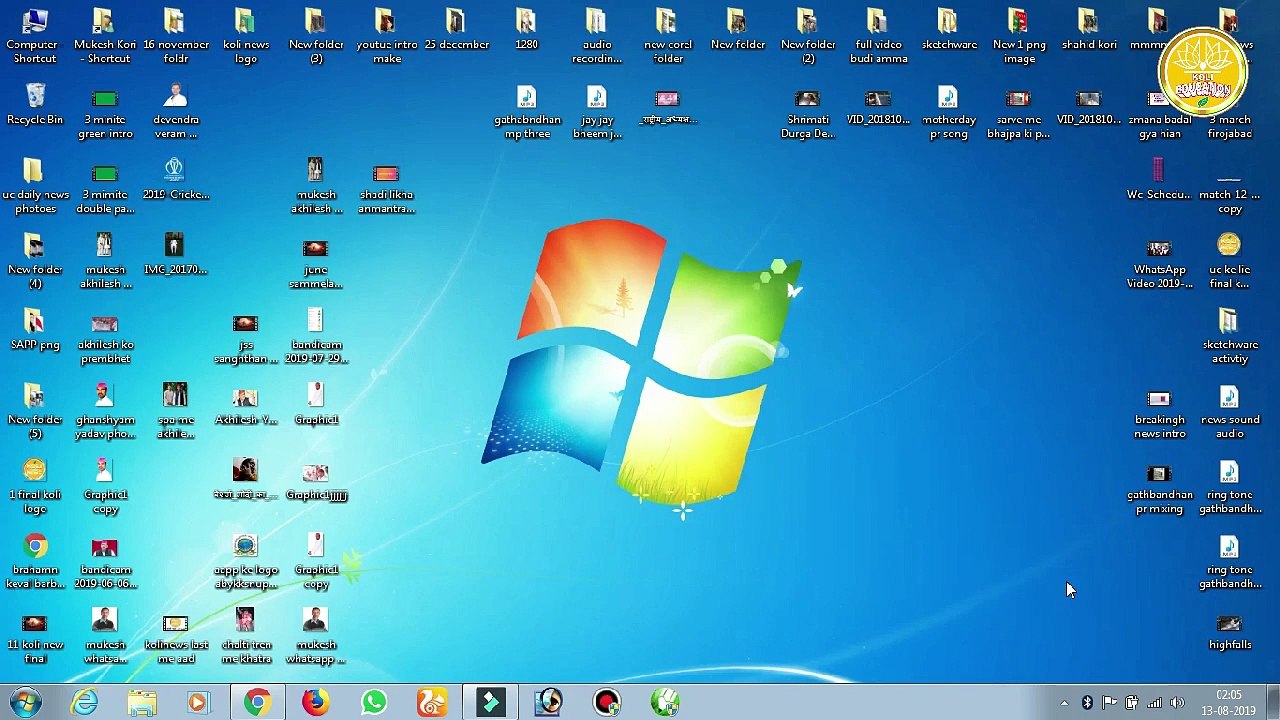1280x720 pixels.
Task: Select the Recycle Bin icon
Action: pyautogui.click(x=35, y=105)
